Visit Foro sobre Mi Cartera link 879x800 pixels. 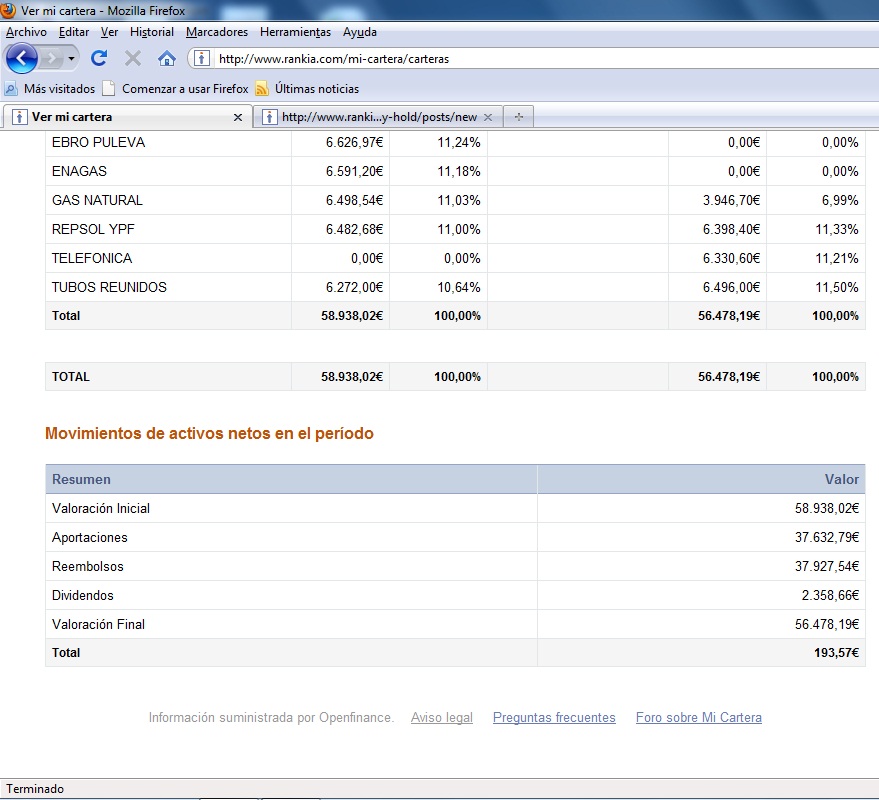tap(698, 717)
